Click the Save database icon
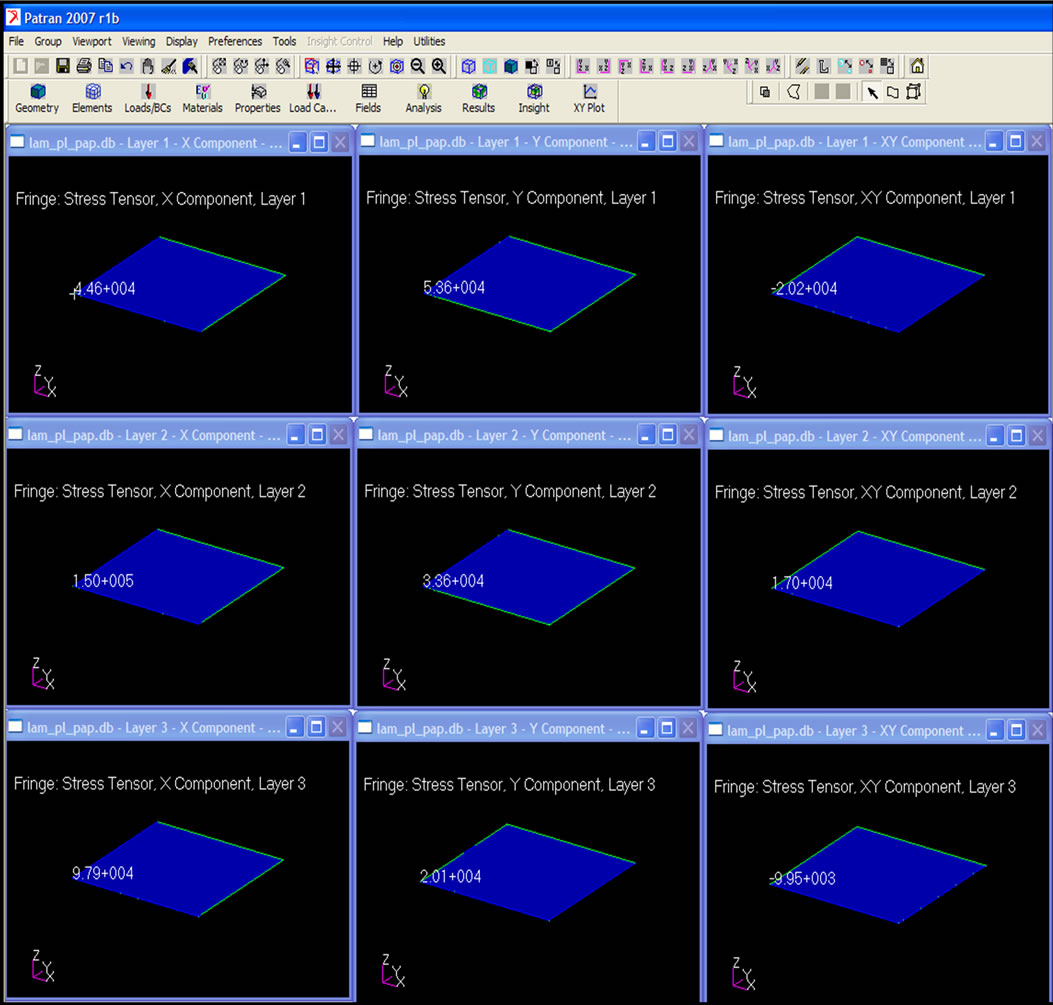1053x1005 pixels. (62, 65)
